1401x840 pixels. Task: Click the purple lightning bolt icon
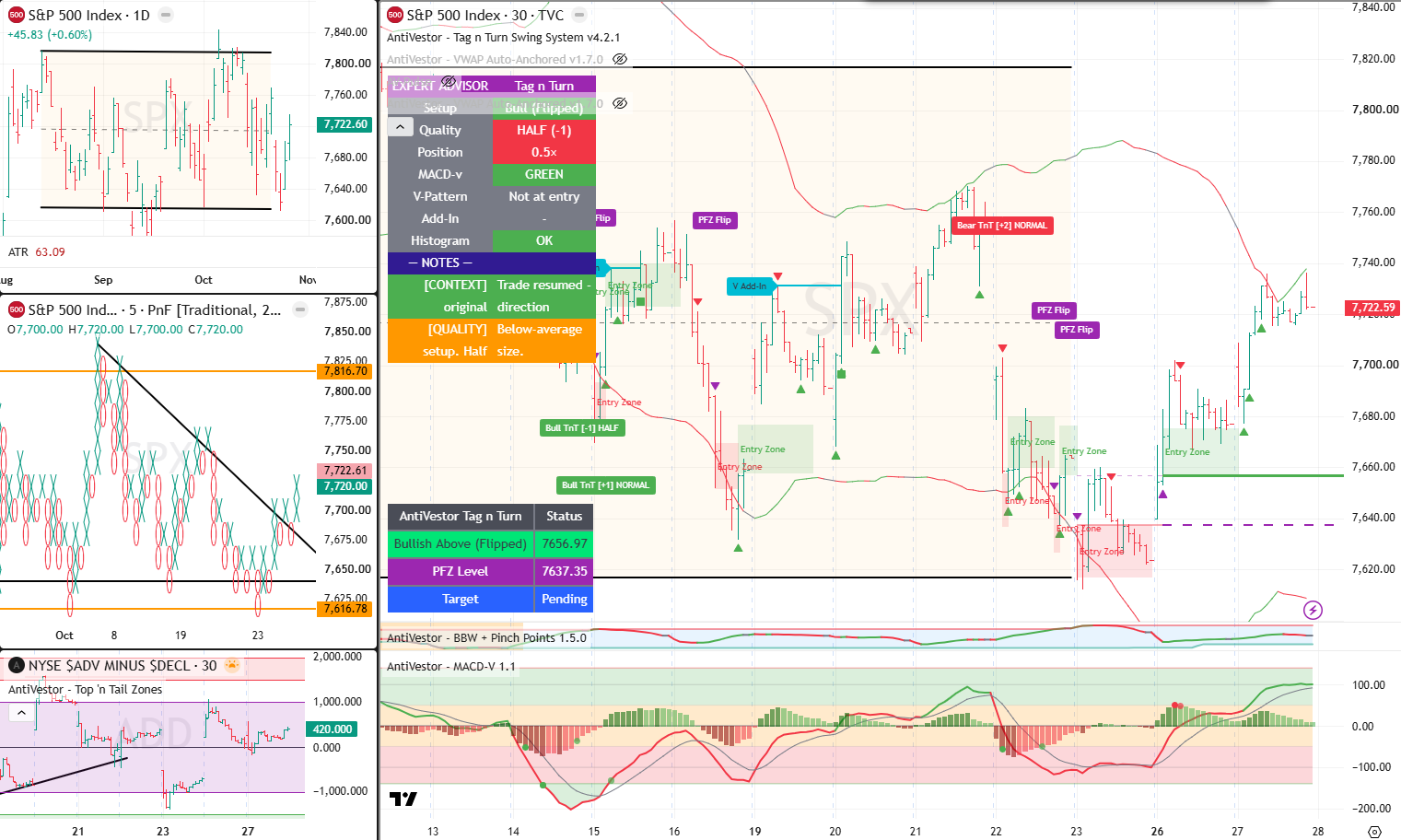point(1313,610)
